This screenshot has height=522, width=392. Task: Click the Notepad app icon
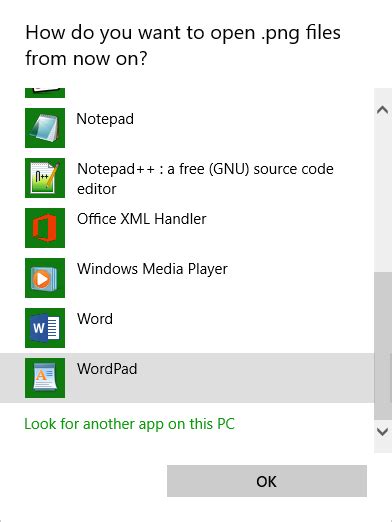coord(45,128)
